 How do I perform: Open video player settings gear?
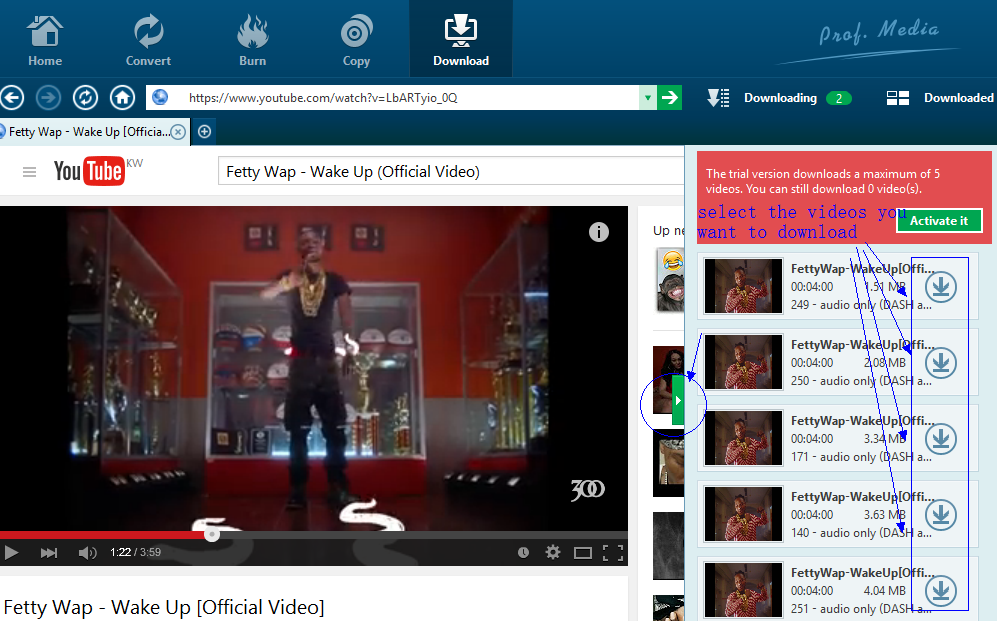click(x=553, y=552)
